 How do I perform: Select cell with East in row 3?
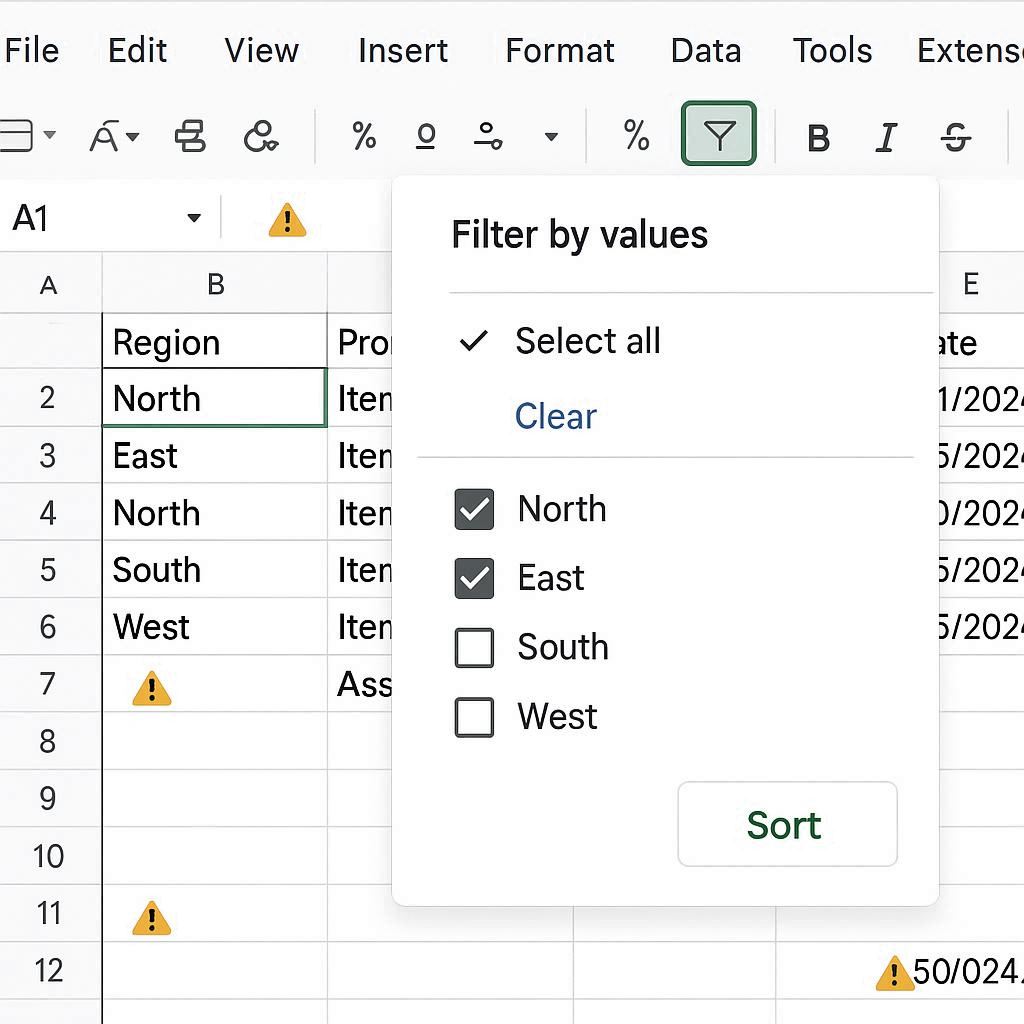[x=215, y=455]
